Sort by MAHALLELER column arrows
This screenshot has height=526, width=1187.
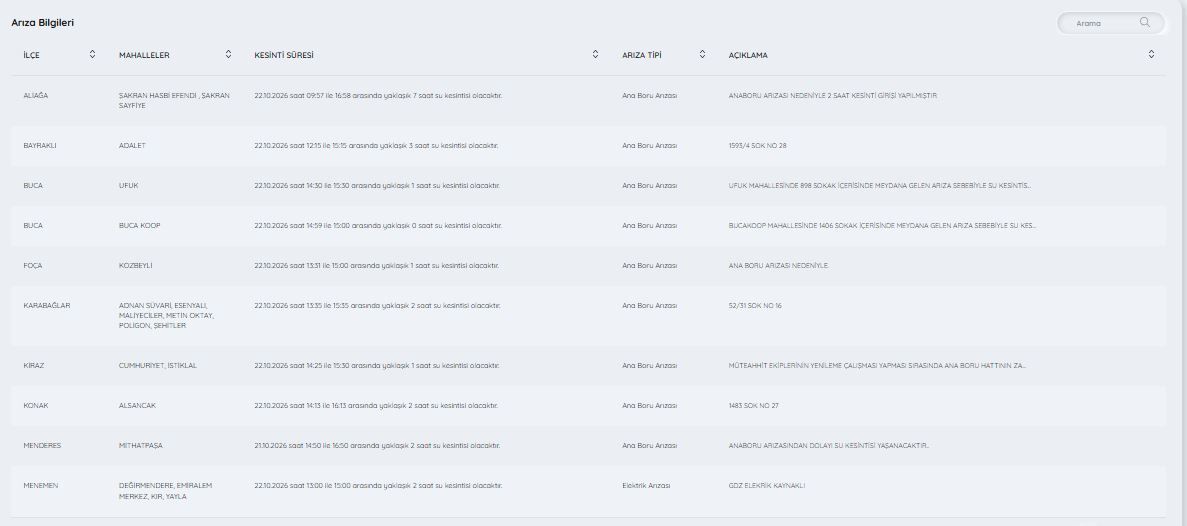coord(228,54)
